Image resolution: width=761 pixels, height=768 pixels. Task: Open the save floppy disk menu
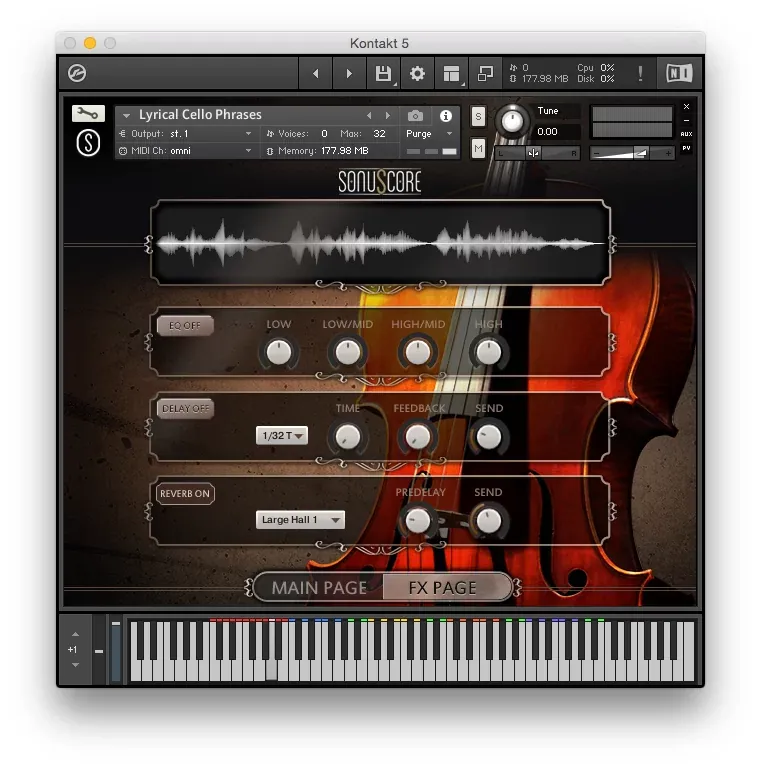(x=383, y=73)
